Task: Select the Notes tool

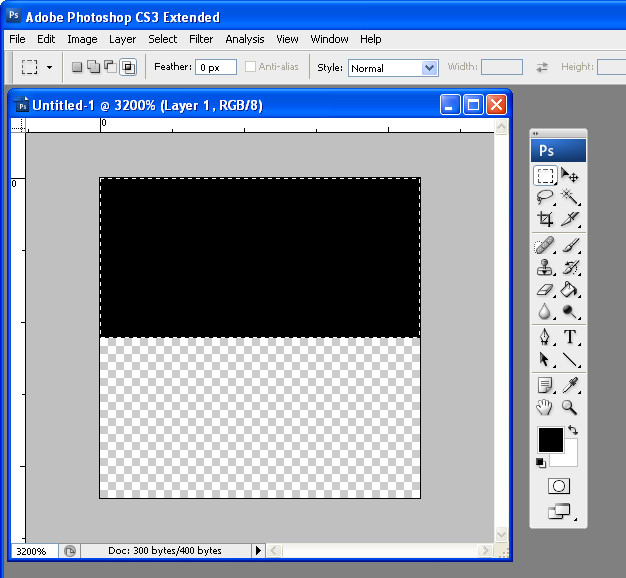Action: tap(545, 385)
